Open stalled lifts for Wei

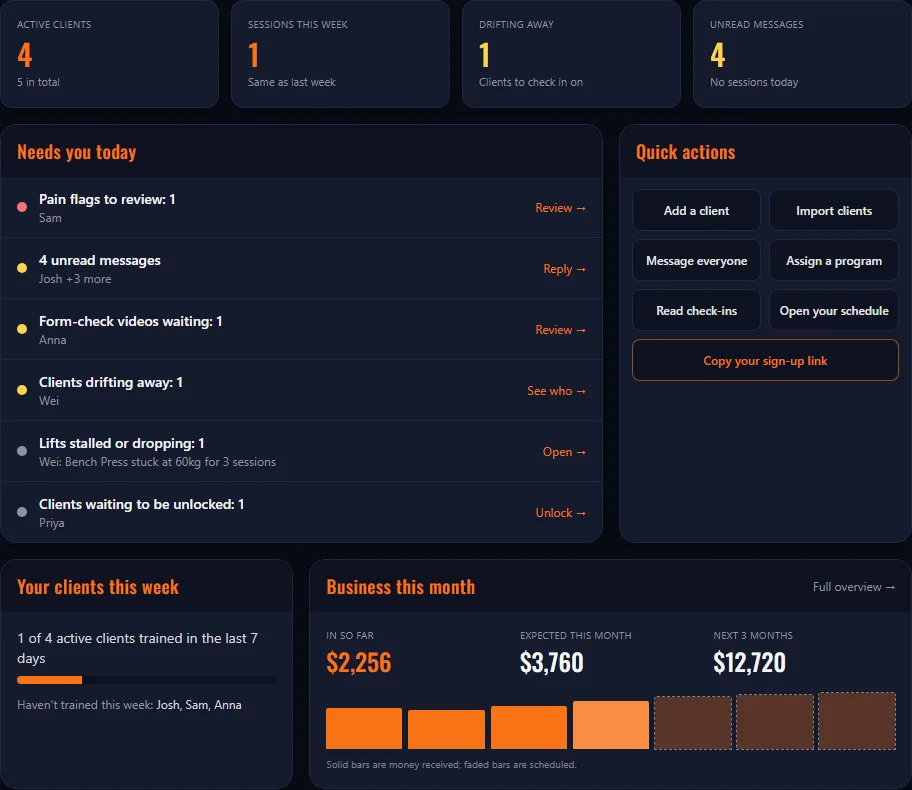pos(564,452)
